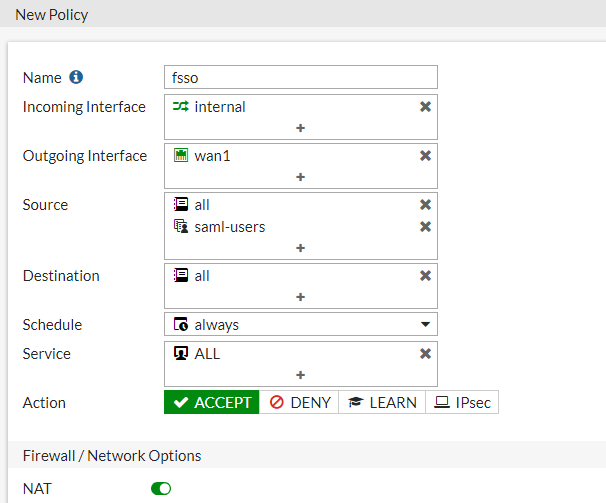Screen dimensions: 606x503
Task: Add another Service entry
Action: pos(300,375)
